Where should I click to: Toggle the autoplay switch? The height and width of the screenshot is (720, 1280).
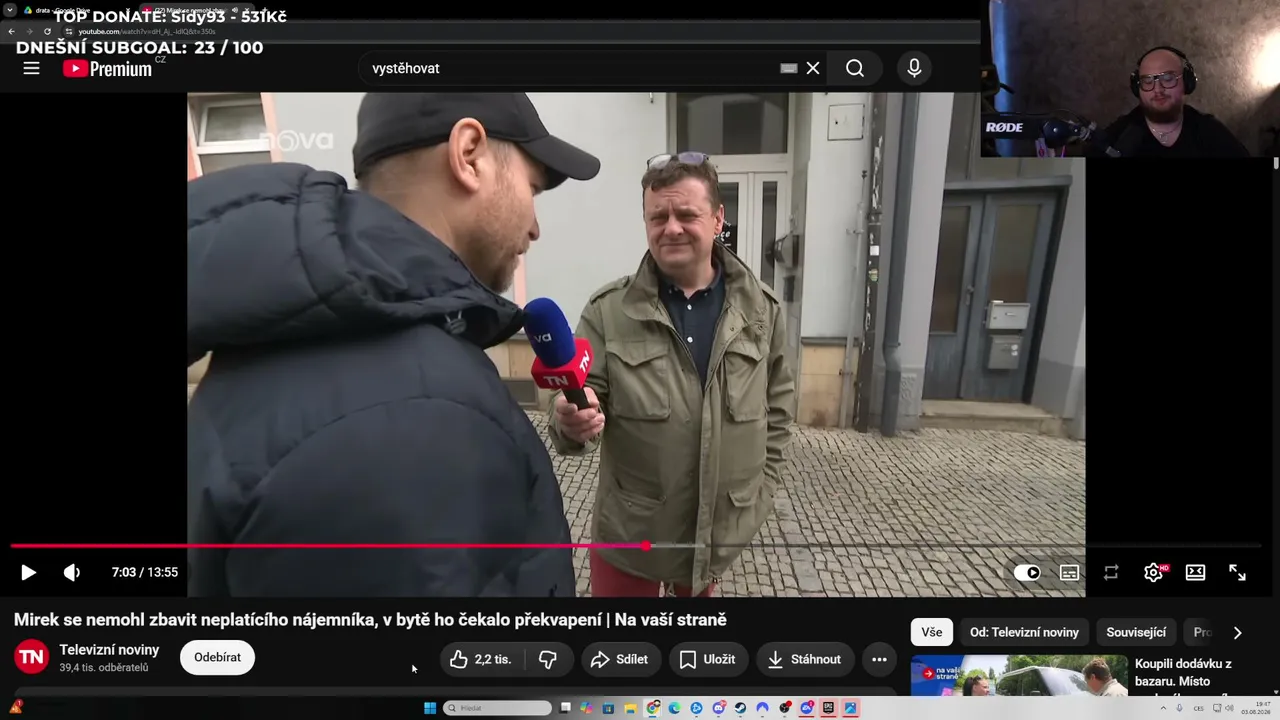tap(1027, 572)
